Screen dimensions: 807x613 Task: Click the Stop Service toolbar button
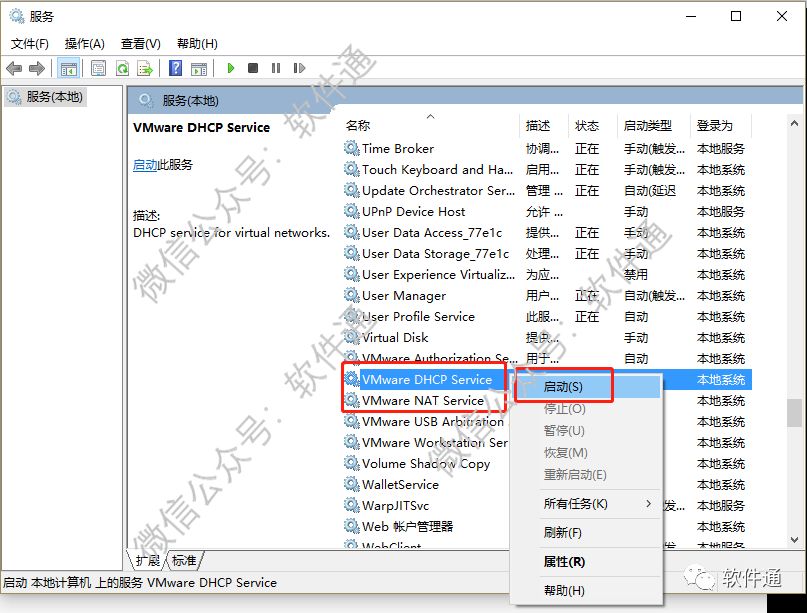[x=253, y=68]
